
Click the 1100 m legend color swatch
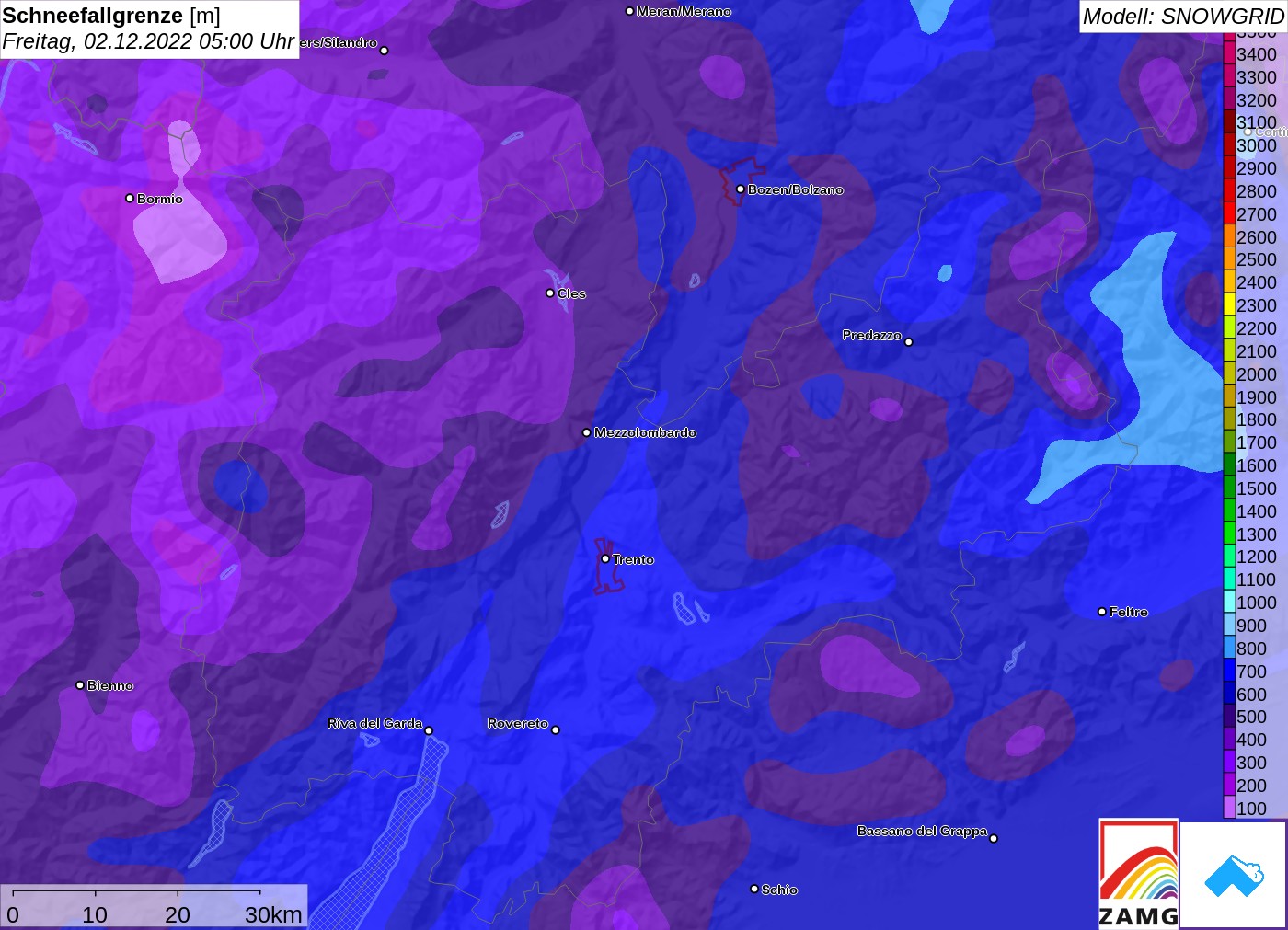point(1229,580)
